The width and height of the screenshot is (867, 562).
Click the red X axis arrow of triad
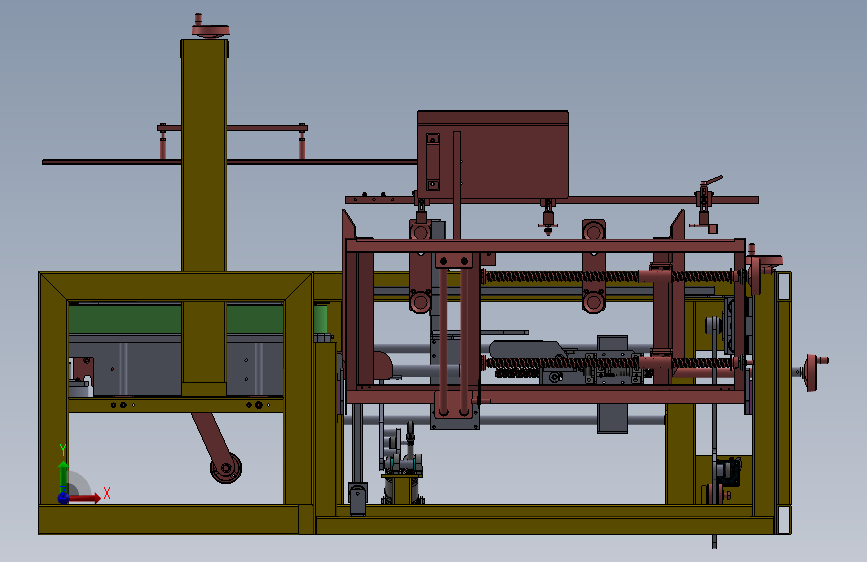tap(85, 498)
